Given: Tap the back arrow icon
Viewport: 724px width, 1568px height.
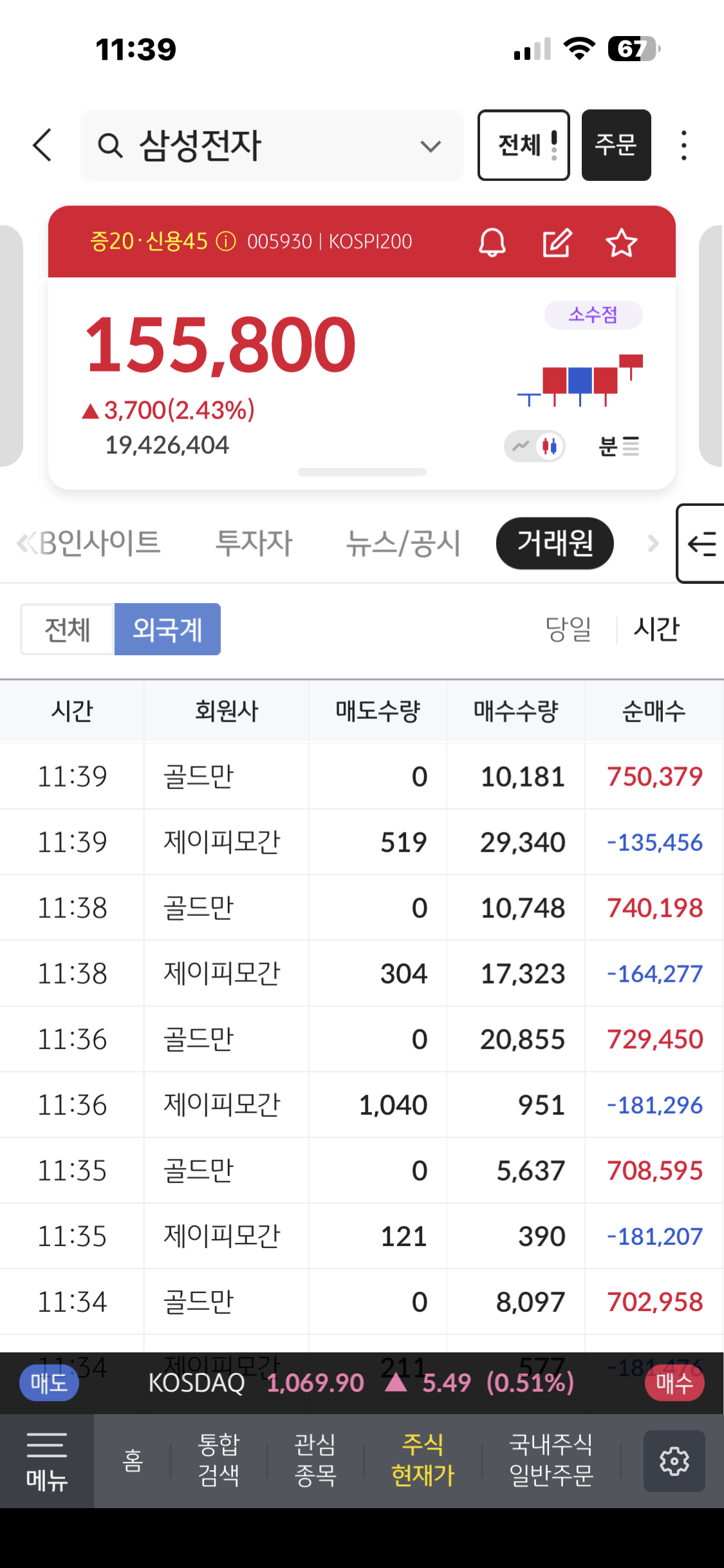Looking at the screenshot, I should [x=42, y=145].
